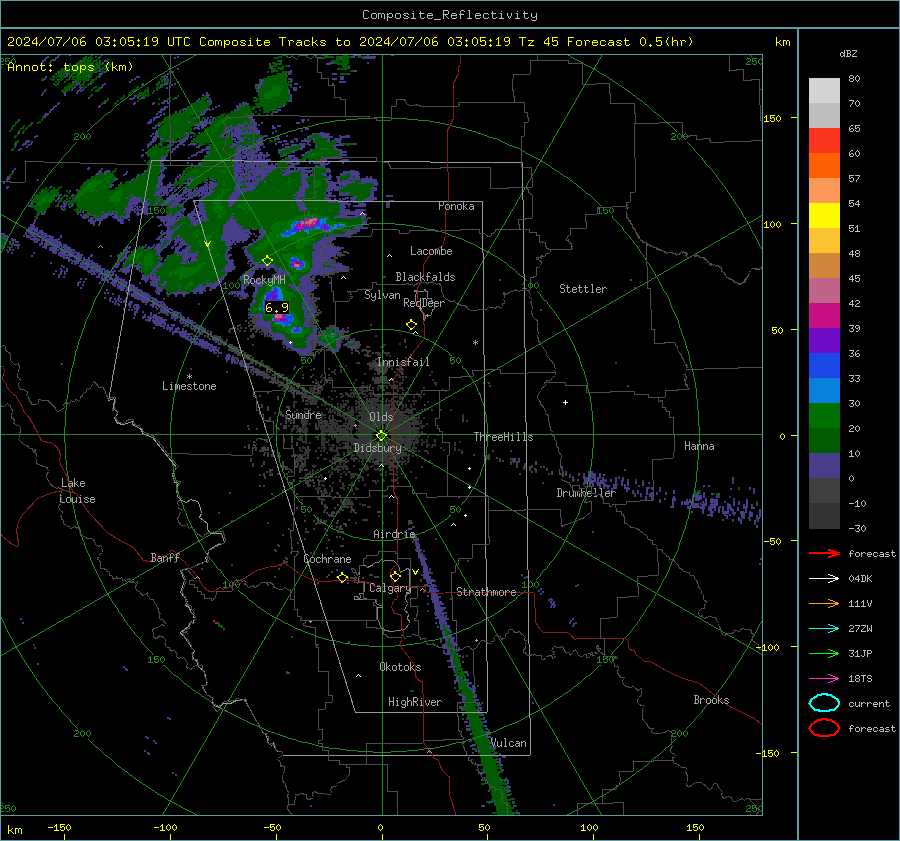Click the Sylvan label

pyautogui.click(x=382, y=295)
